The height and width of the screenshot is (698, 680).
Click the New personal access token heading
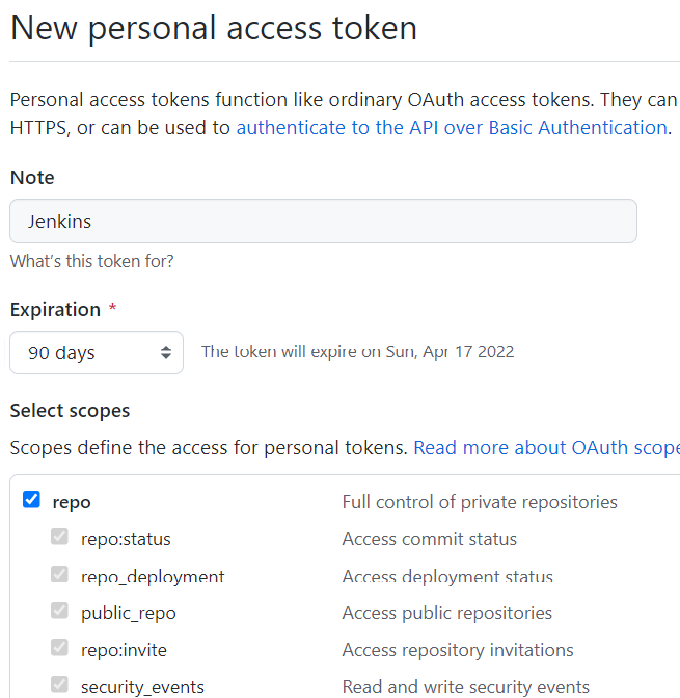coord(213,28)
